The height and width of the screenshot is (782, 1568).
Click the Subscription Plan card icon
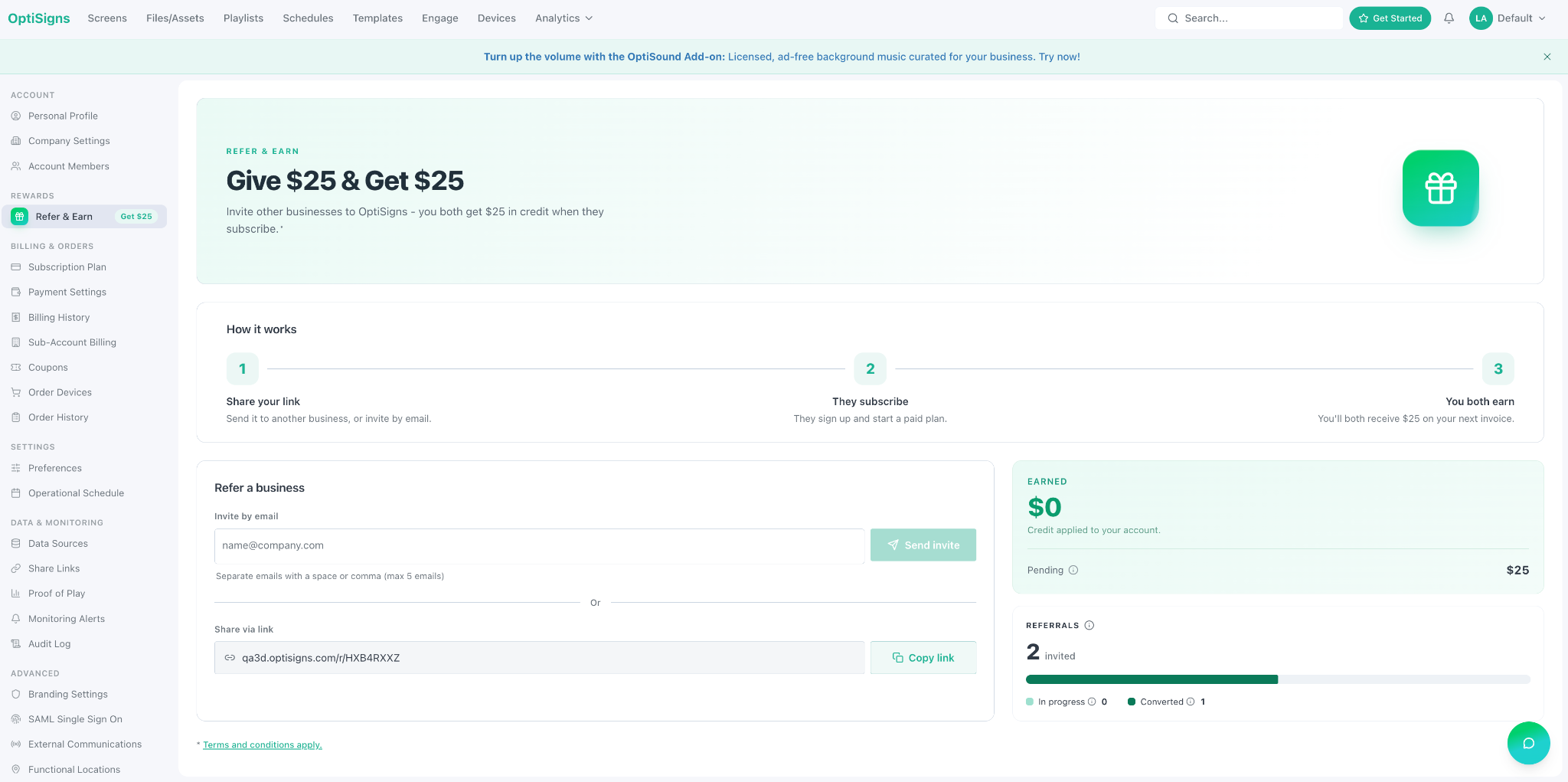[x=16, y=267]
